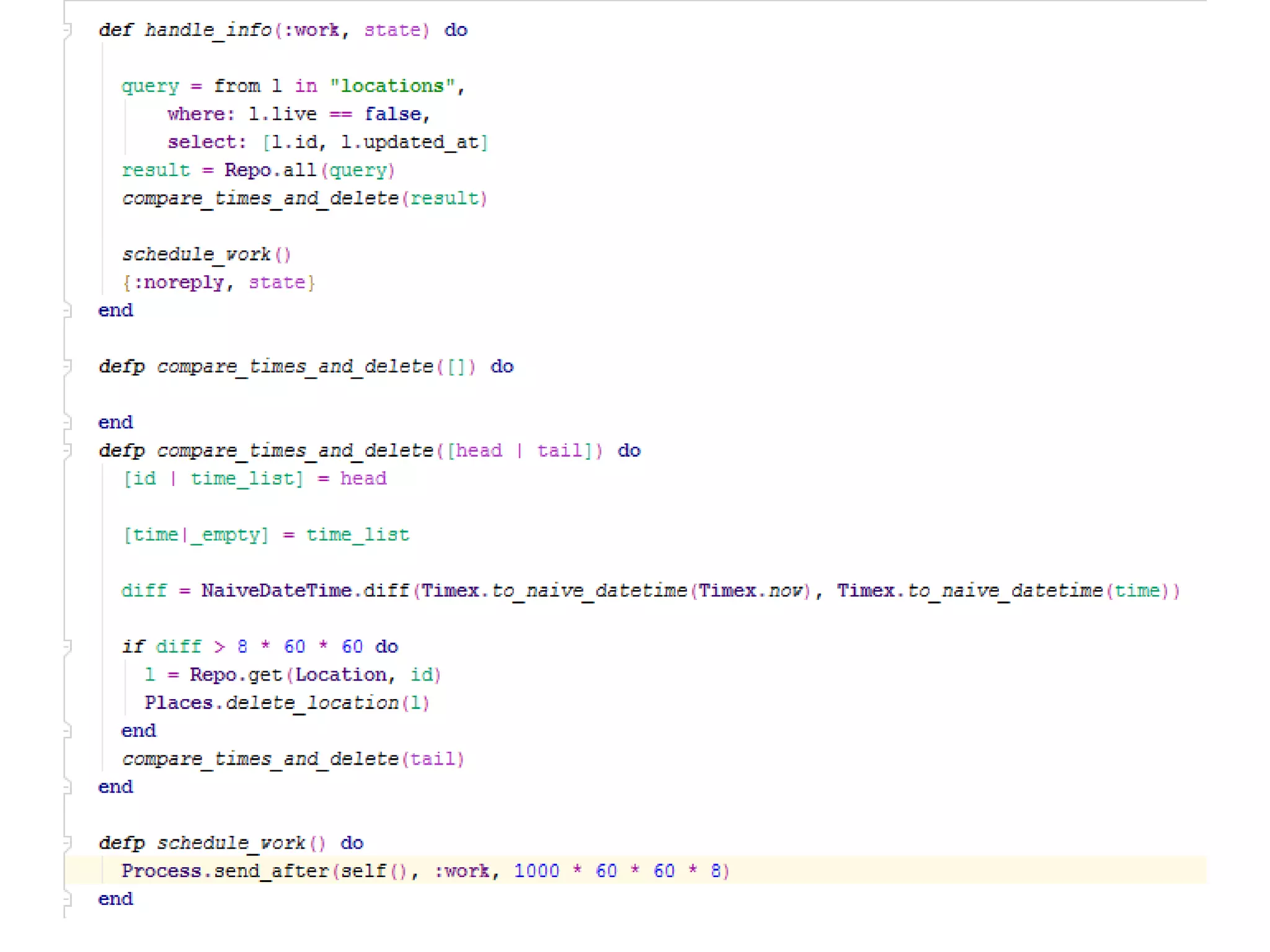Click the schedule_work() call in handle_info
Image resolution: width=1270 pixels, height=952 pixels.
tap(206, 254)
